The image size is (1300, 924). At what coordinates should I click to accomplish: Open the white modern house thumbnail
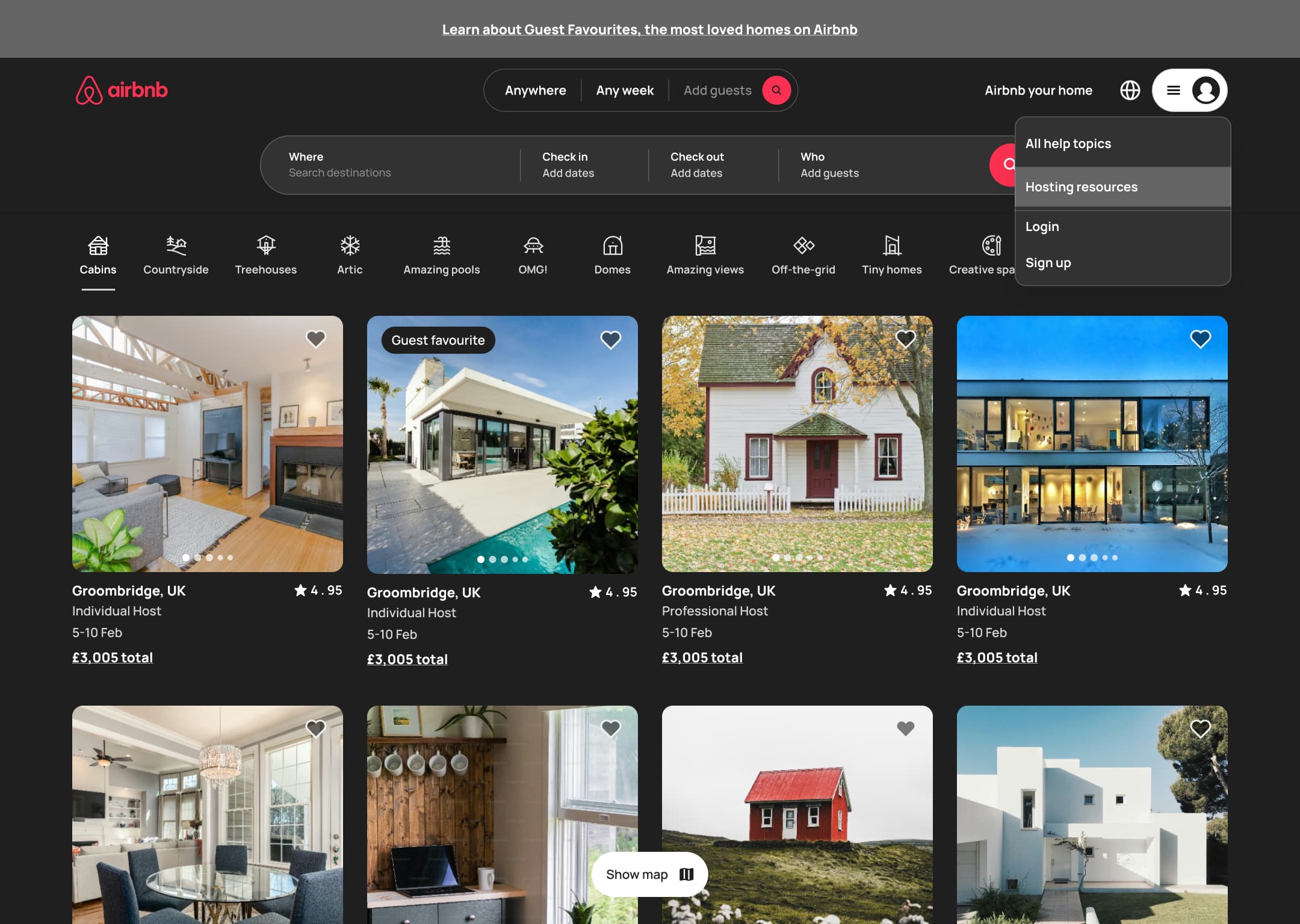(x=1092, y=815)
